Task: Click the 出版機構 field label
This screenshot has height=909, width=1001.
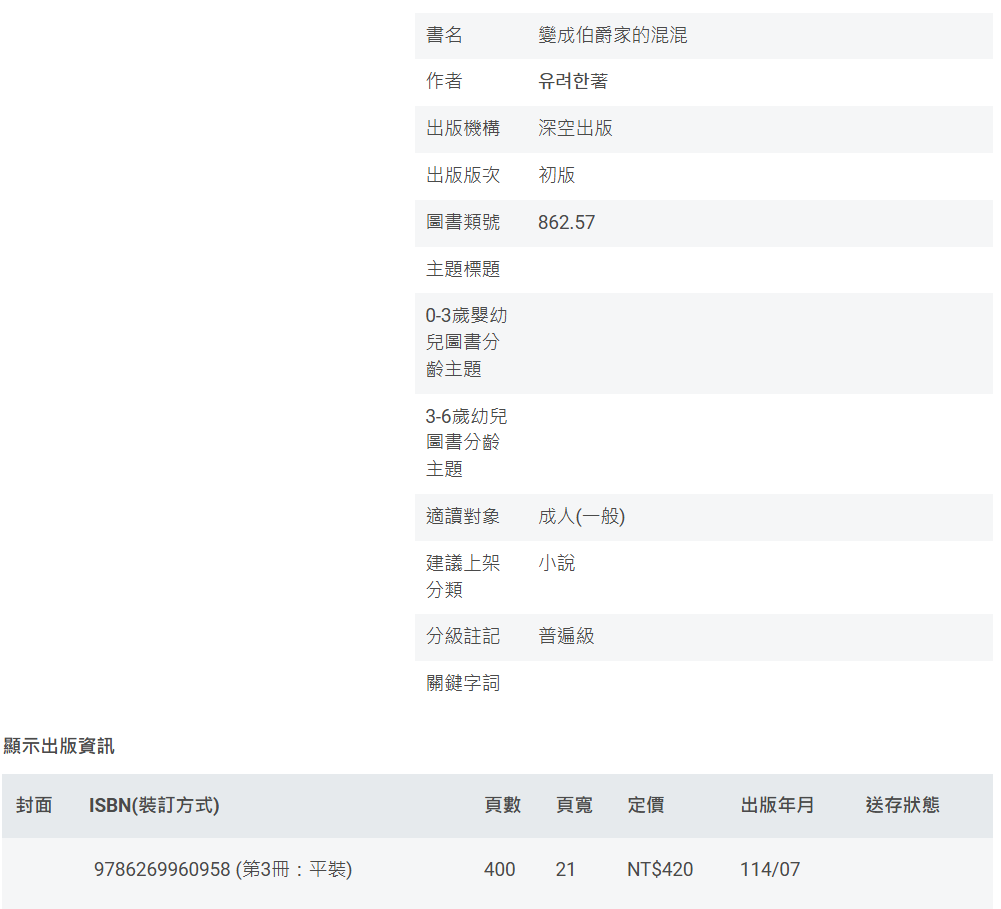Action: 463,128
